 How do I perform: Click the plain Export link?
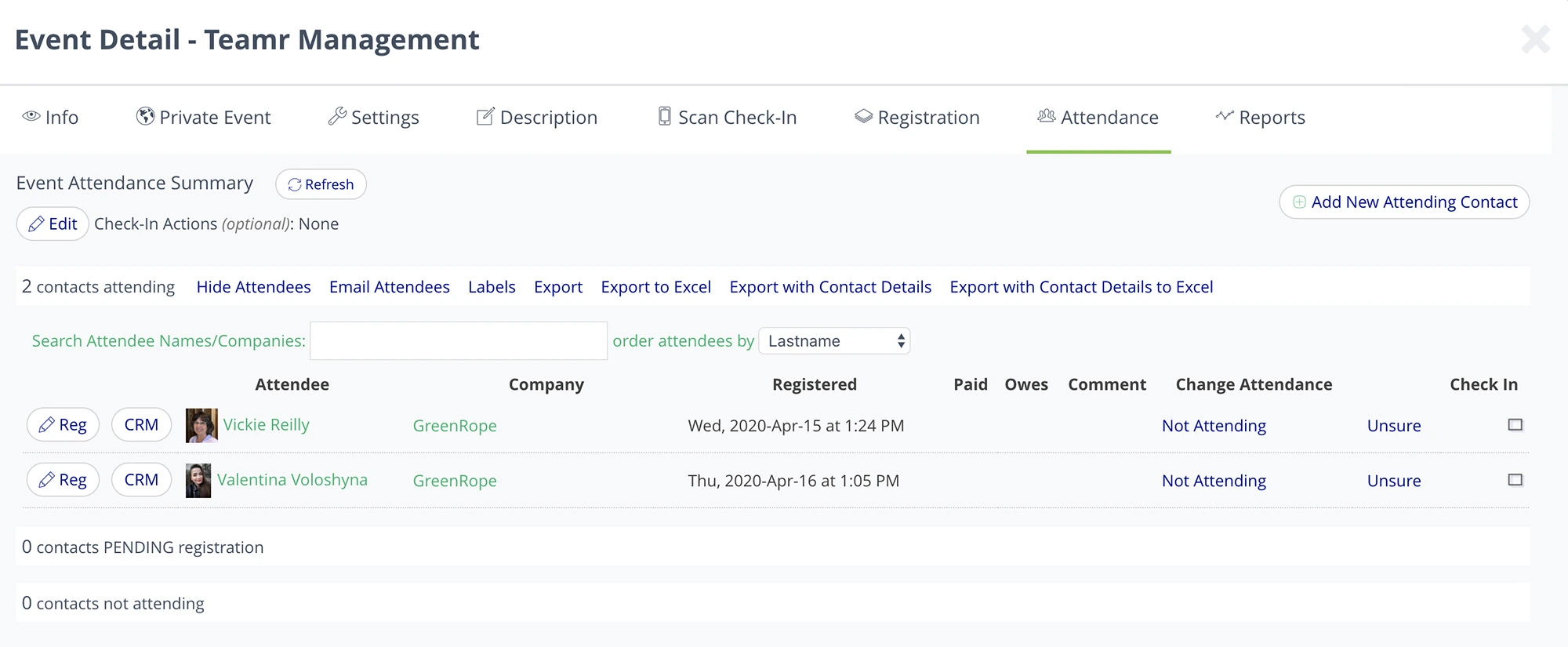point(558,287)
